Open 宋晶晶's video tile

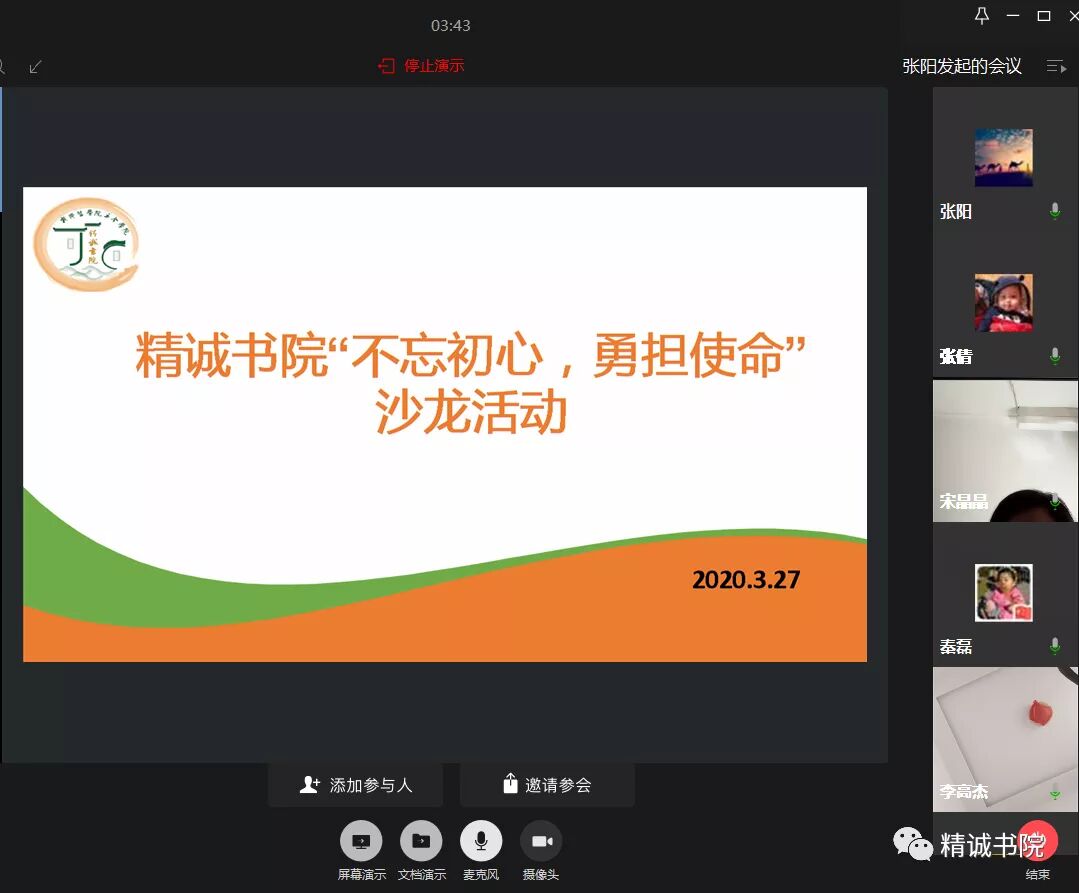(1005, 450)
